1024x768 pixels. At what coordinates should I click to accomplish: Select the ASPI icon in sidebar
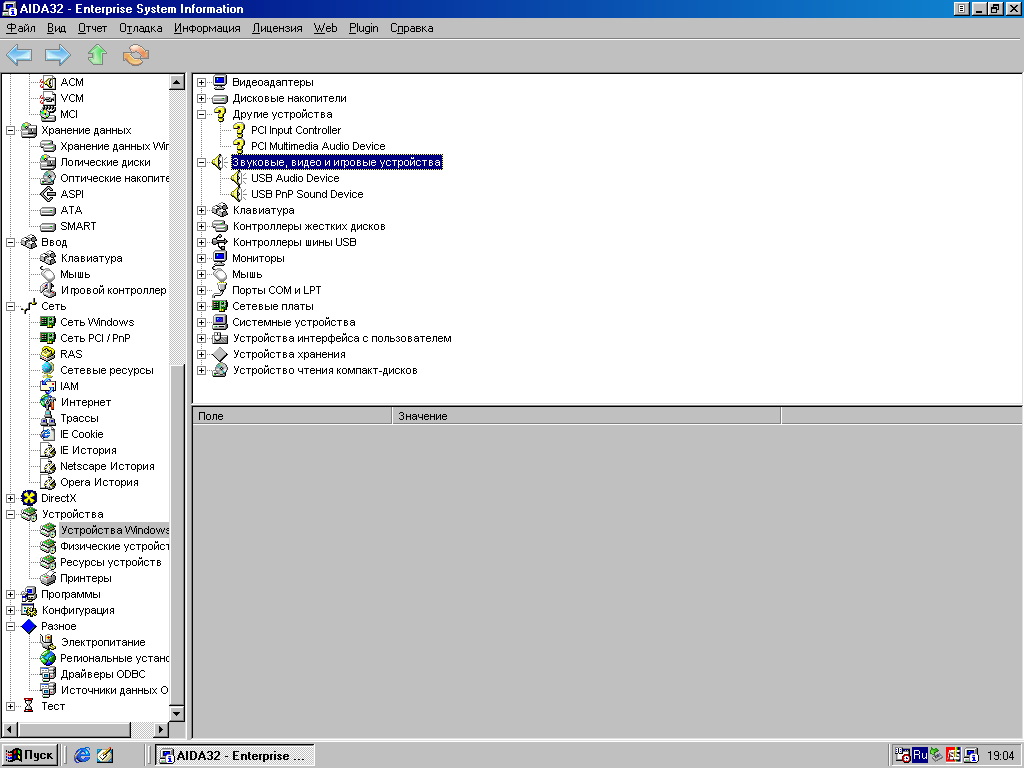point(48,195)
